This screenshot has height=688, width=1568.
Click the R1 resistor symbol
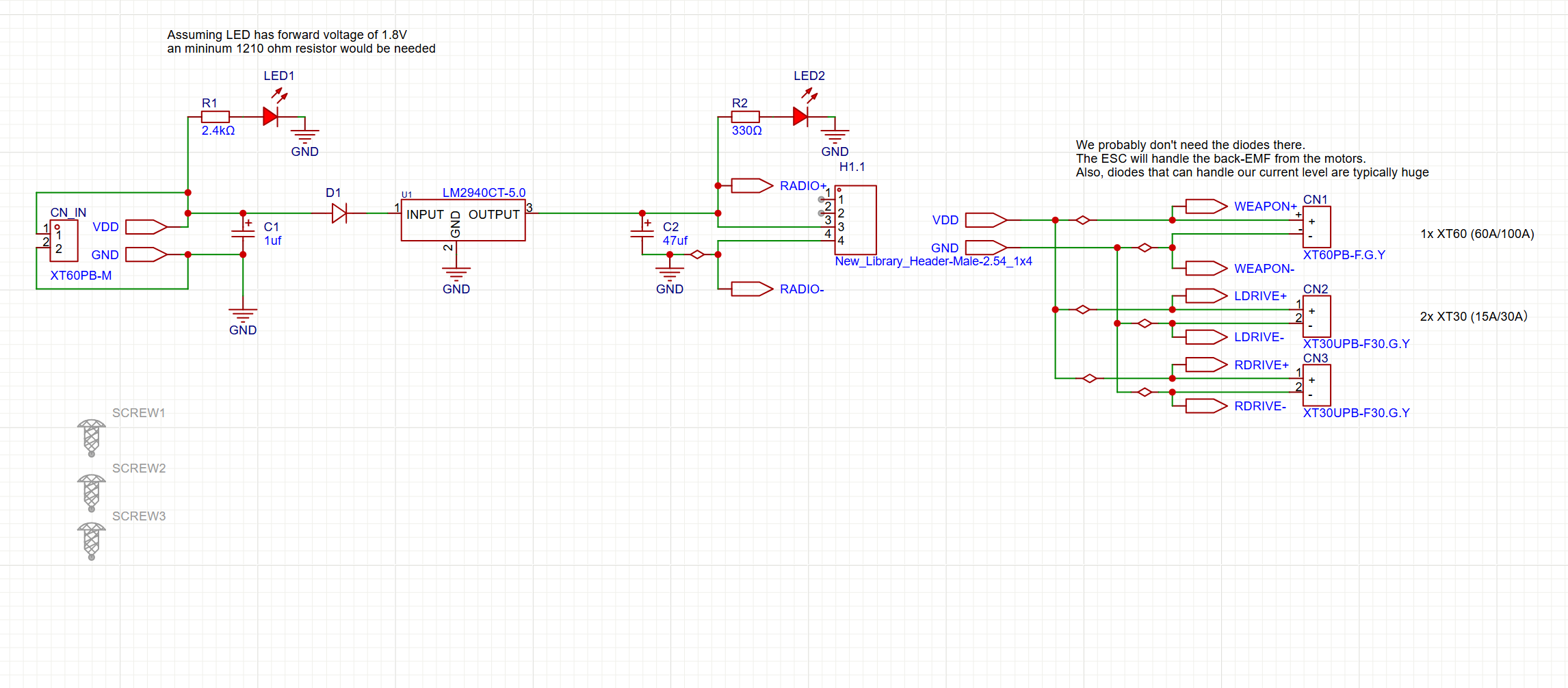(x=215, y=117)
